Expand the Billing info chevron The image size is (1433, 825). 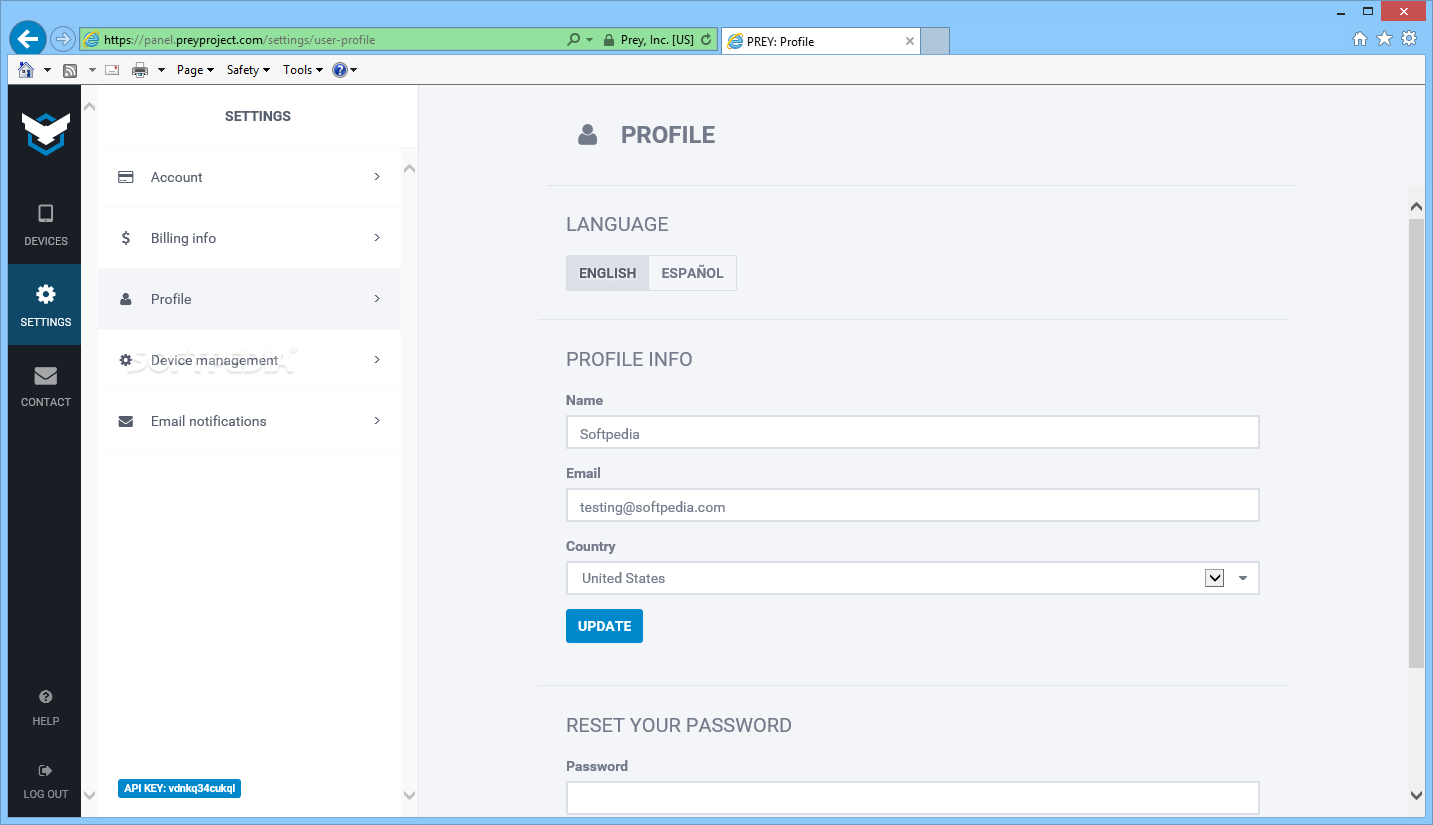point(377,238)
